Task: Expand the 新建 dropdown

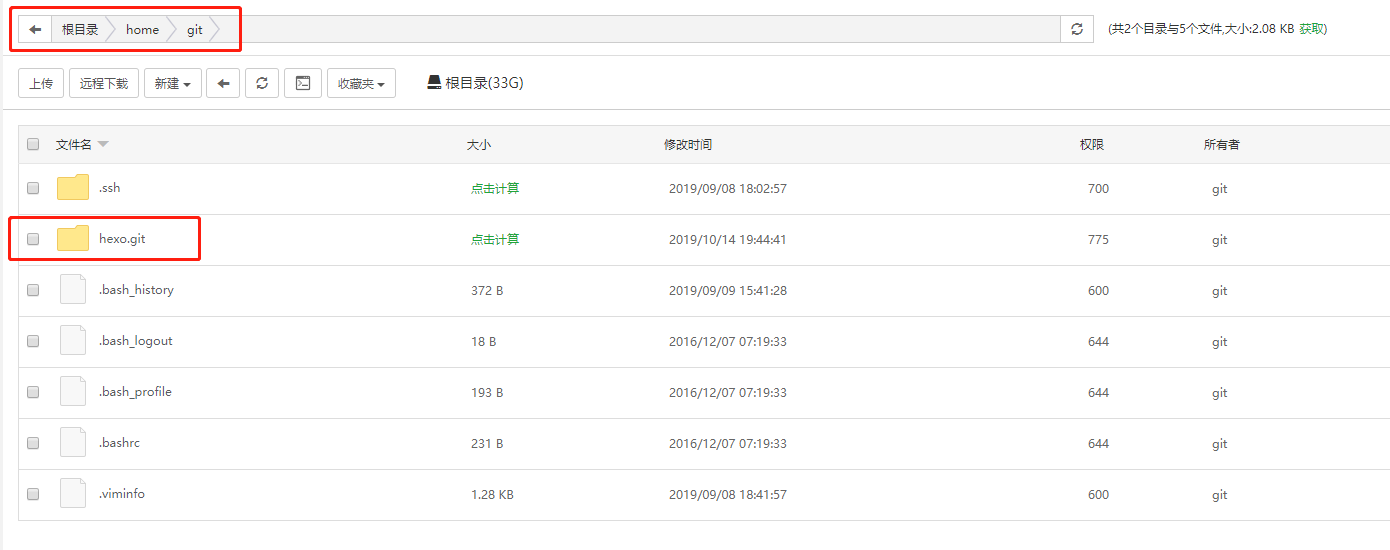Action: click(173, 84)
